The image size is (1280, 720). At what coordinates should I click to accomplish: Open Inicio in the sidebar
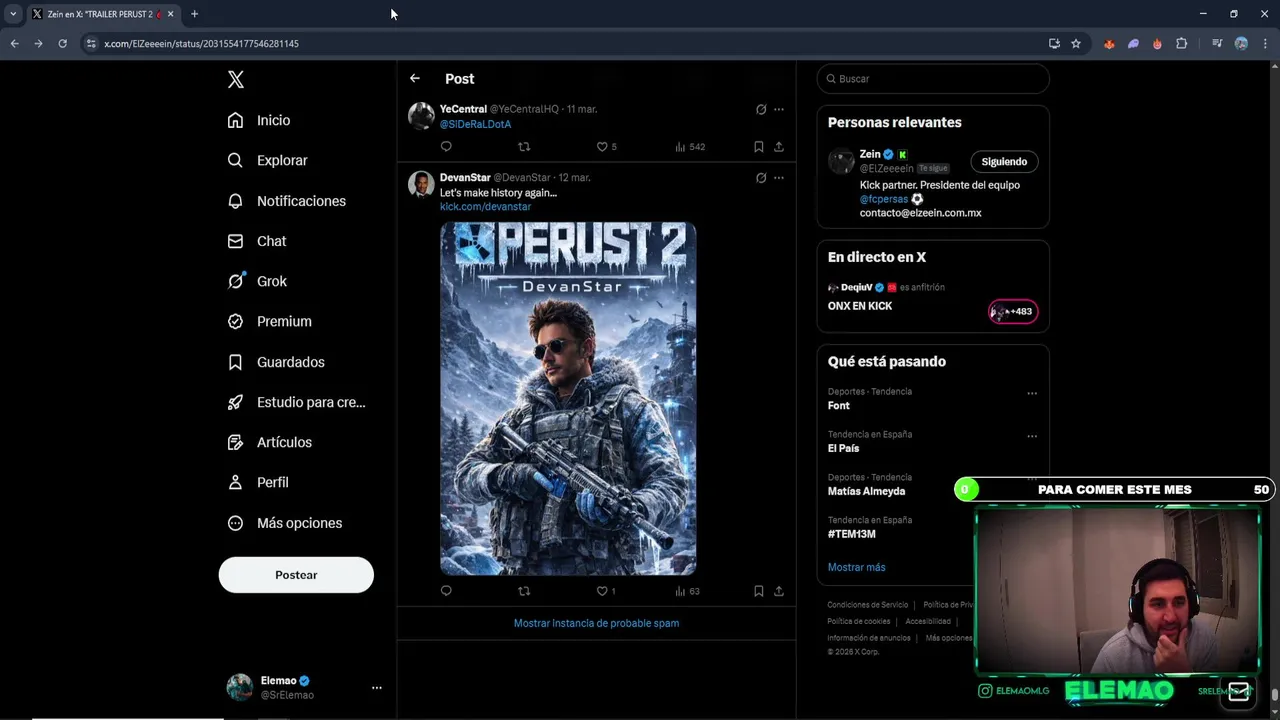259,120
